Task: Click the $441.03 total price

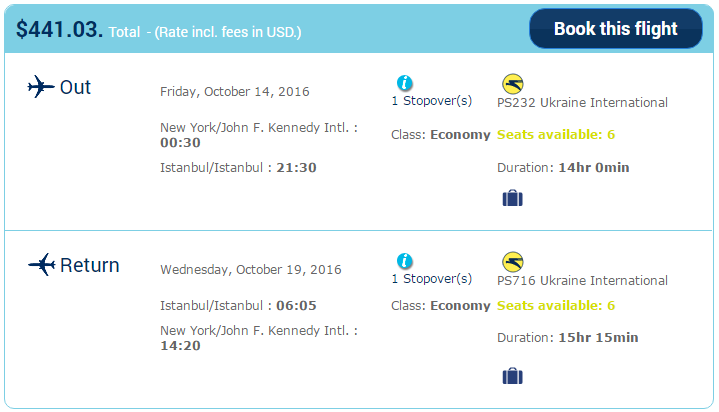Action: click(x=59, y=29)
